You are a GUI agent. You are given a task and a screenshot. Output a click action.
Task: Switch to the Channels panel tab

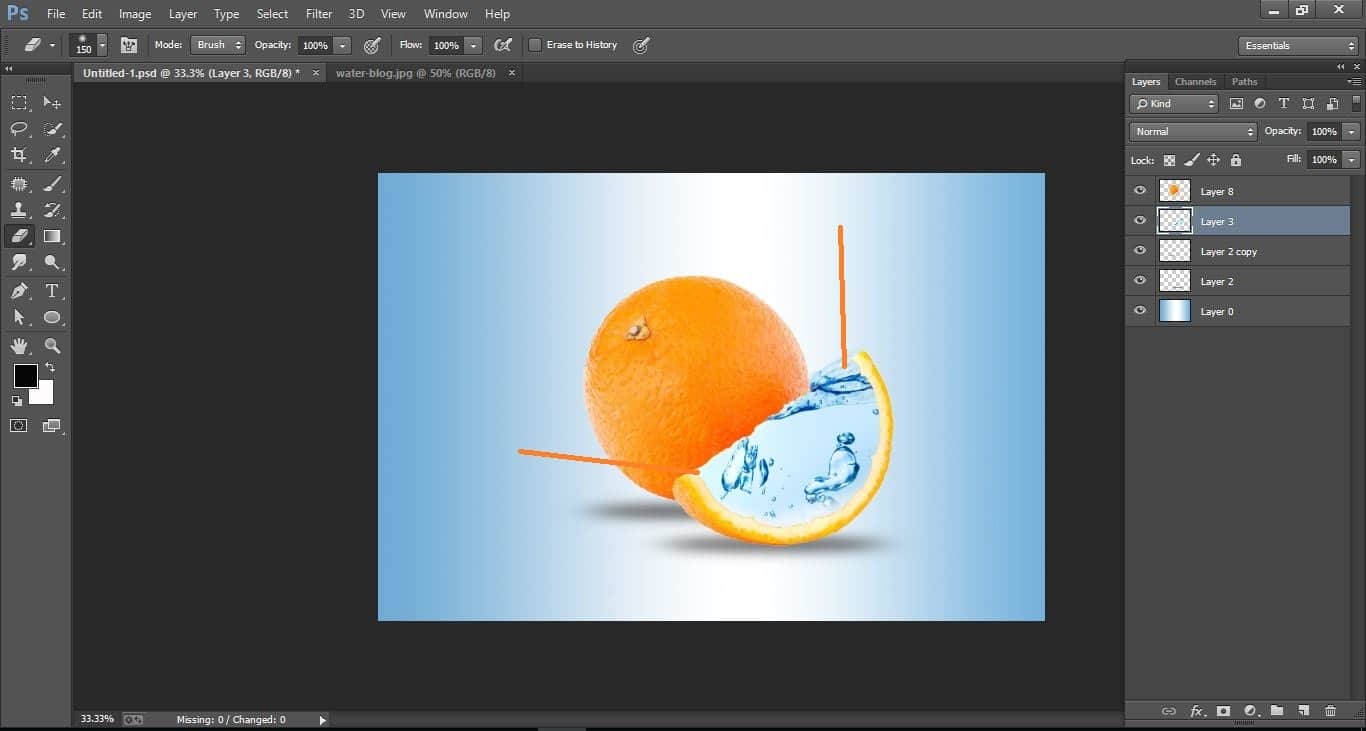tap(1195, 81)
